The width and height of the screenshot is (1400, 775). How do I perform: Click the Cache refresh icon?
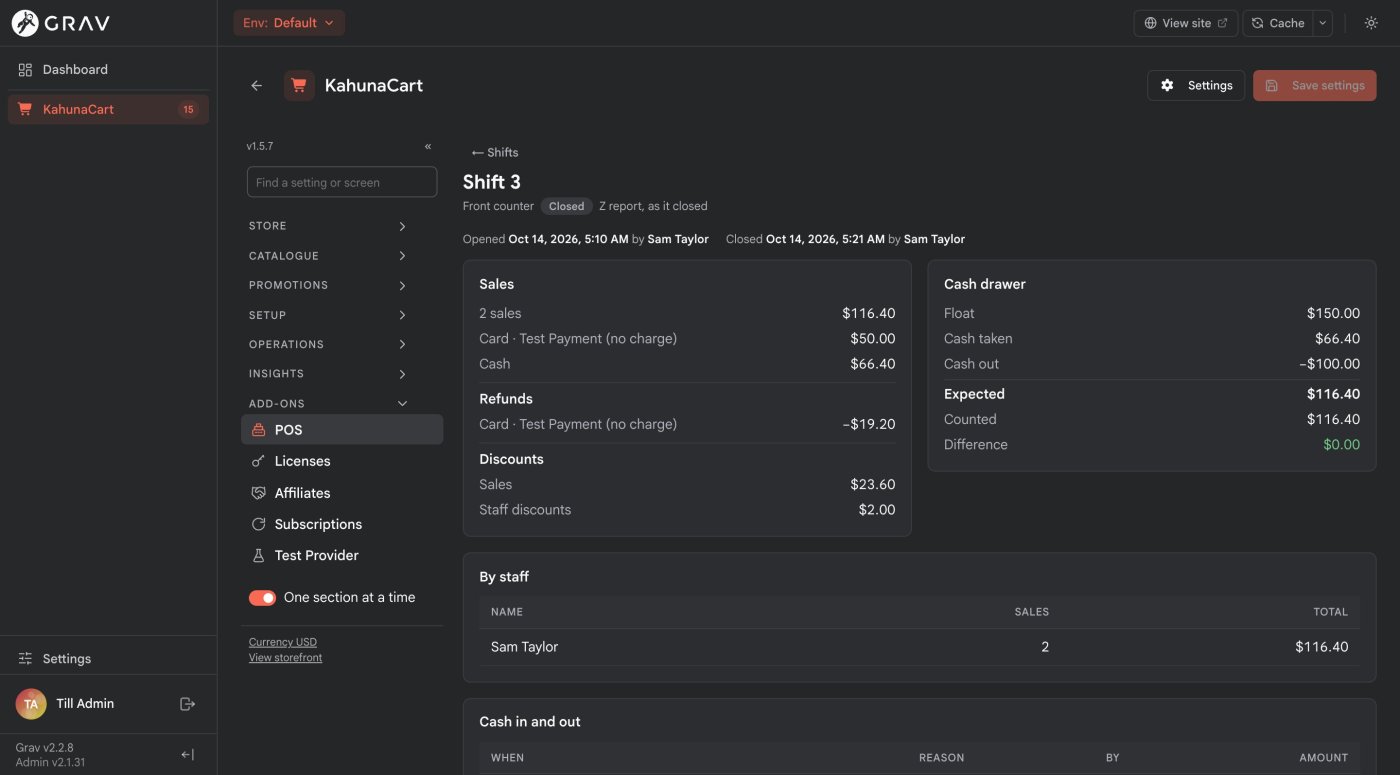click(x=1258, y=23)
